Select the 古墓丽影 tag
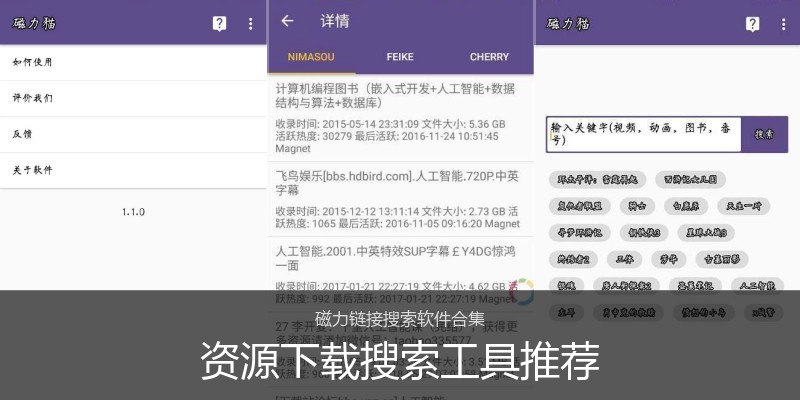The image size is (800, 400). point(722,259)
